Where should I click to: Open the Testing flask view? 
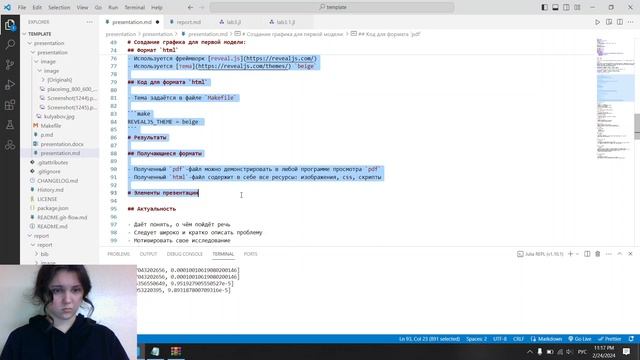point(10,125)
